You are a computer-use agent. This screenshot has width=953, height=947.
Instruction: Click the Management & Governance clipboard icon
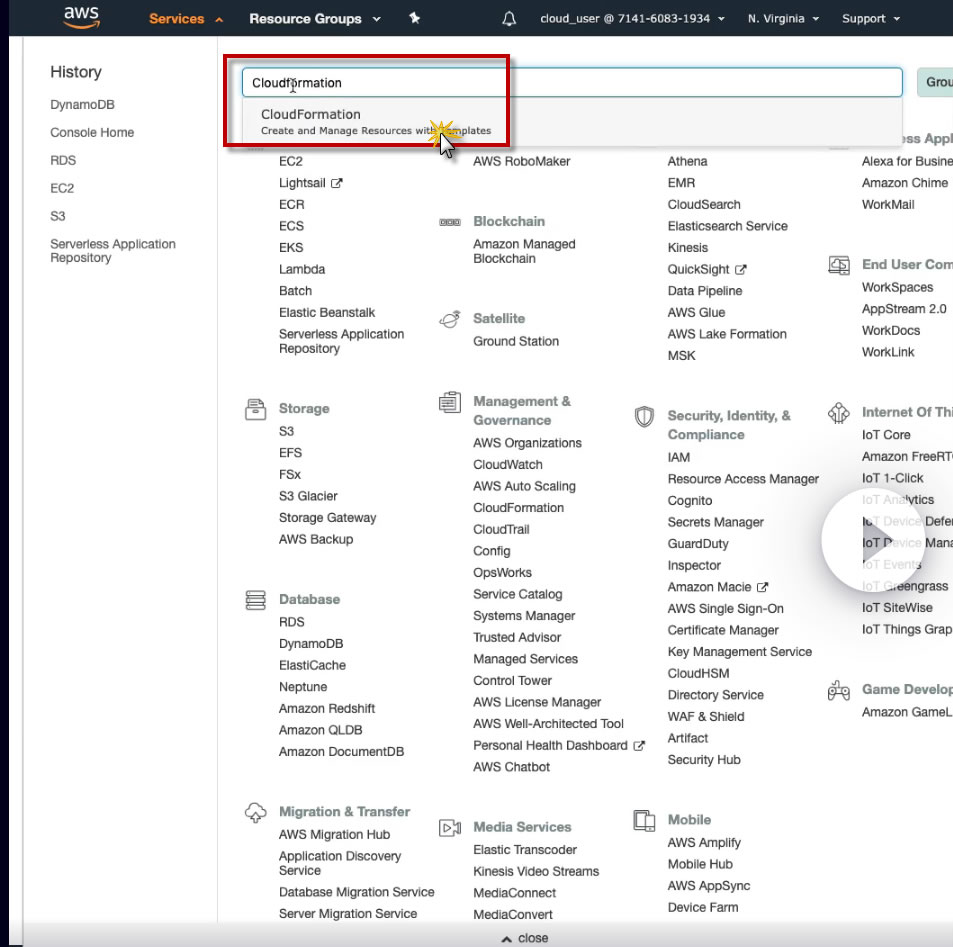point(450,402)
